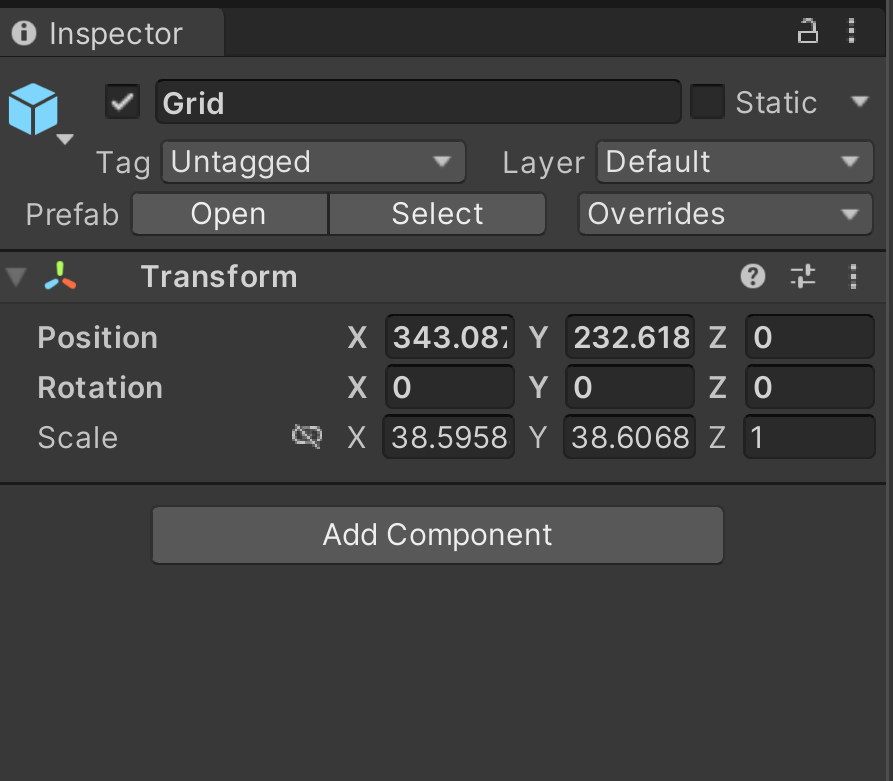
Task: Click the GameObject cube icon picker
Action: click(37, 112)
